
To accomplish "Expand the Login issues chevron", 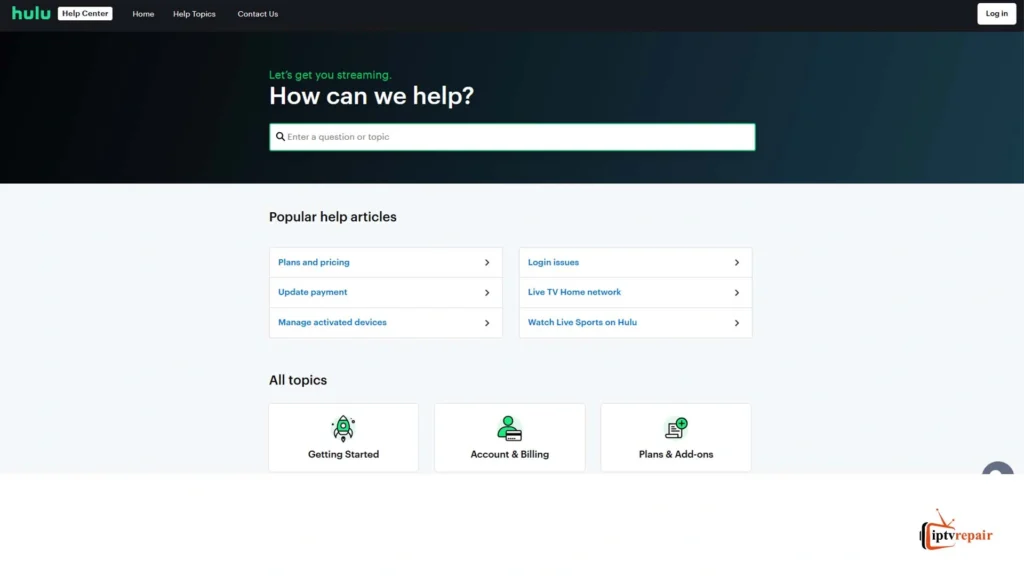I will [x=737, y=262].
